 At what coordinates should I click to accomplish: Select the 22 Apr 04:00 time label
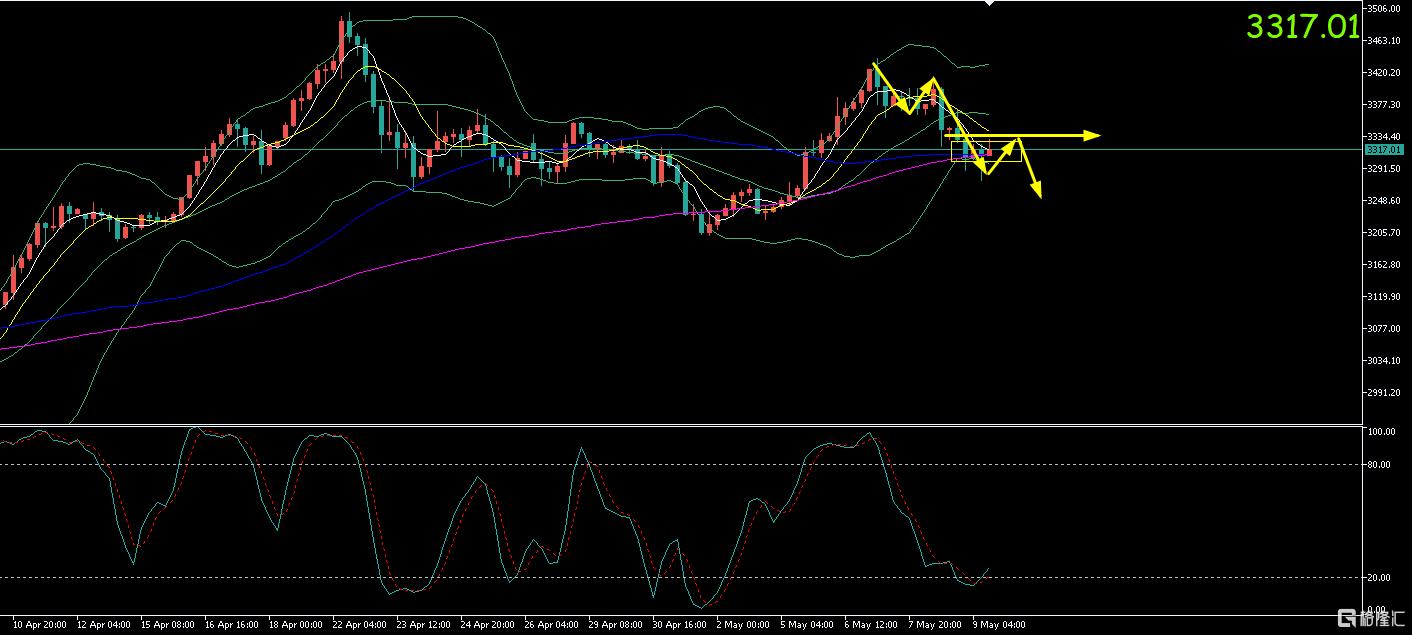(362, 624)
